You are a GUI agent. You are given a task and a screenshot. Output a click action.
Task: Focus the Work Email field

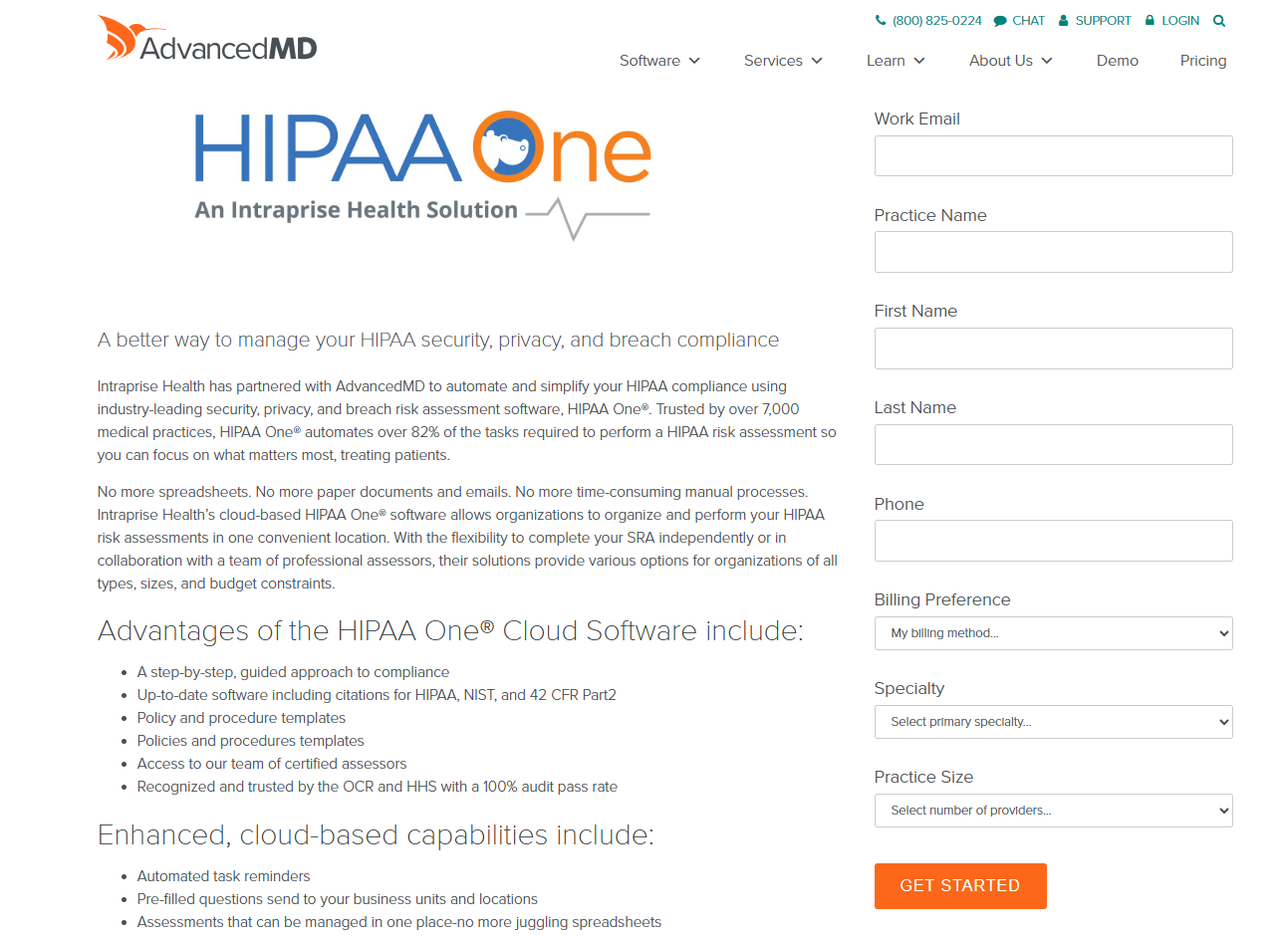click(1054, 156)
